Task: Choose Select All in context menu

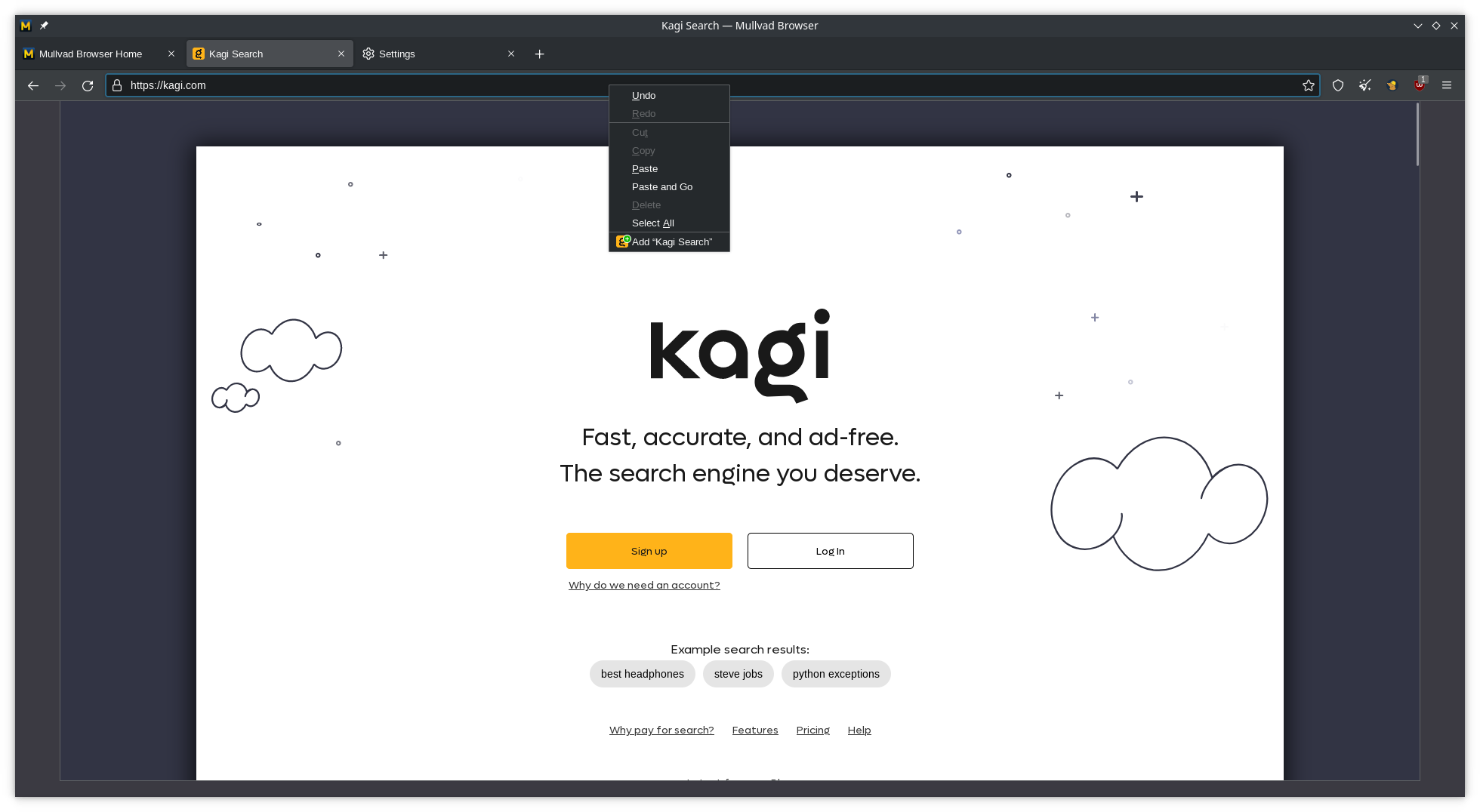Action: 669,223
